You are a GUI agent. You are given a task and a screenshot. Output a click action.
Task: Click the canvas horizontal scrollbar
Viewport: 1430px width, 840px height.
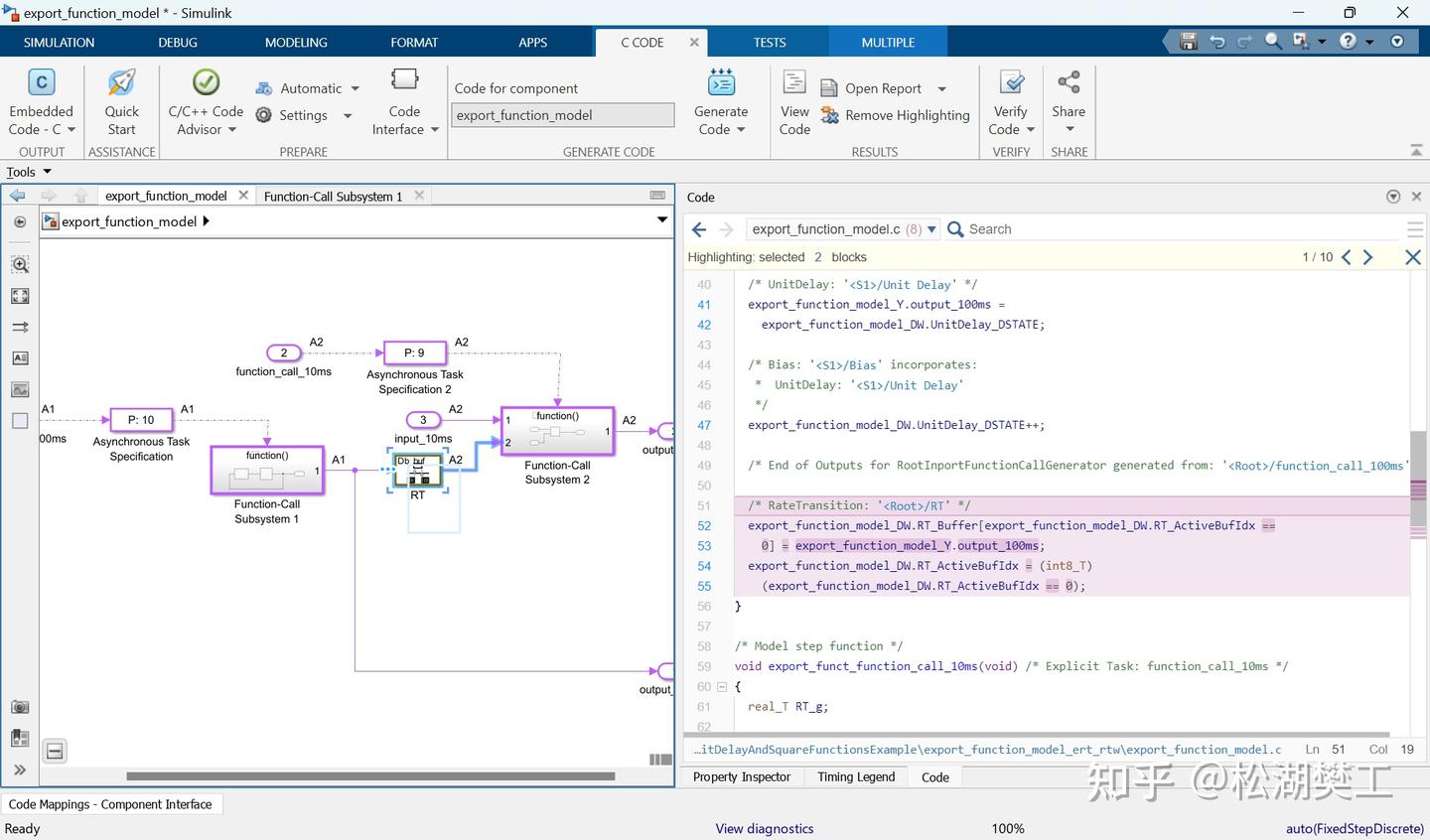pyautogui.click(x=370, y=776)
